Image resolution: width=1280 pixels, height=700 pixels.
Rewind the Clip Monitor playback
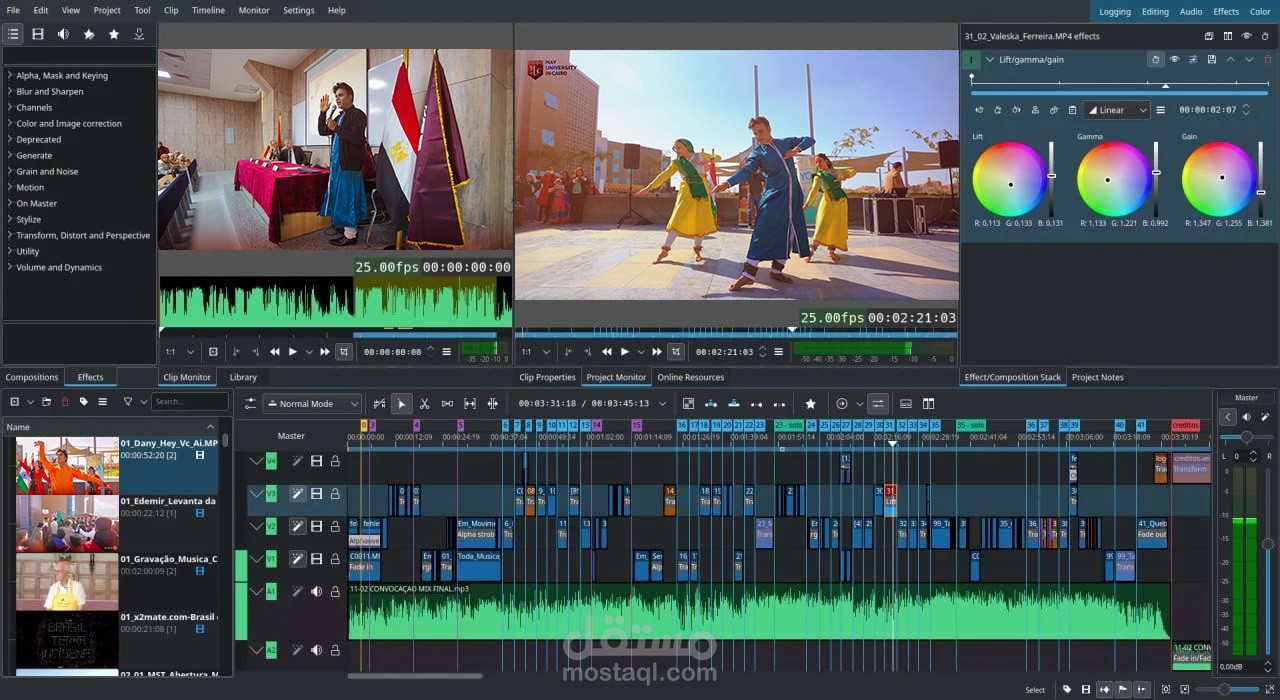[275, 352]
